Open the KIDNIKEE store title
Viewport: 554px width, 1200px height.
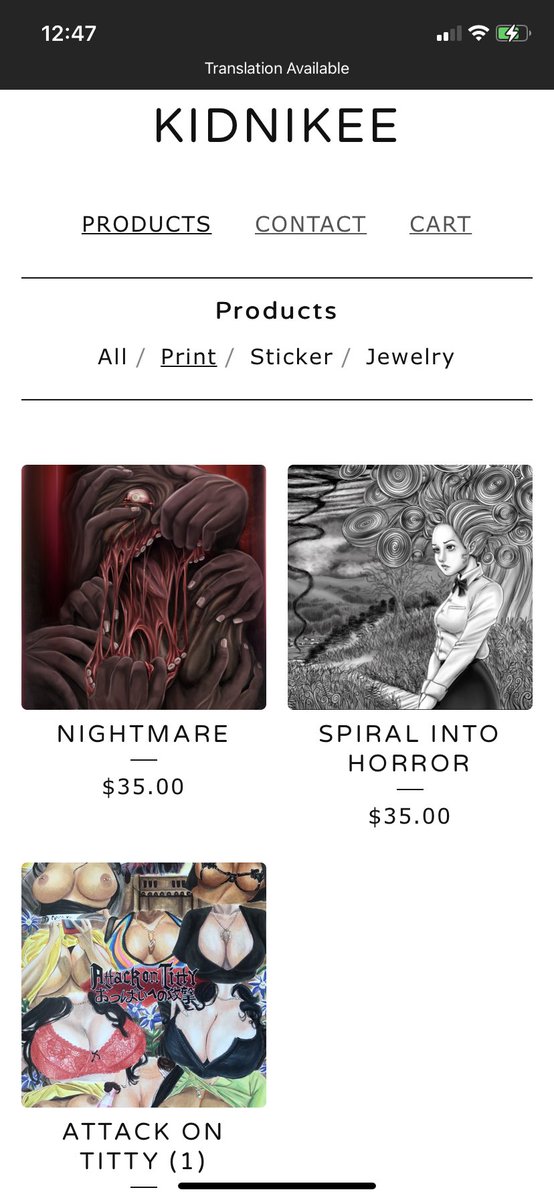pyautogui.click(x=276, y=127)
